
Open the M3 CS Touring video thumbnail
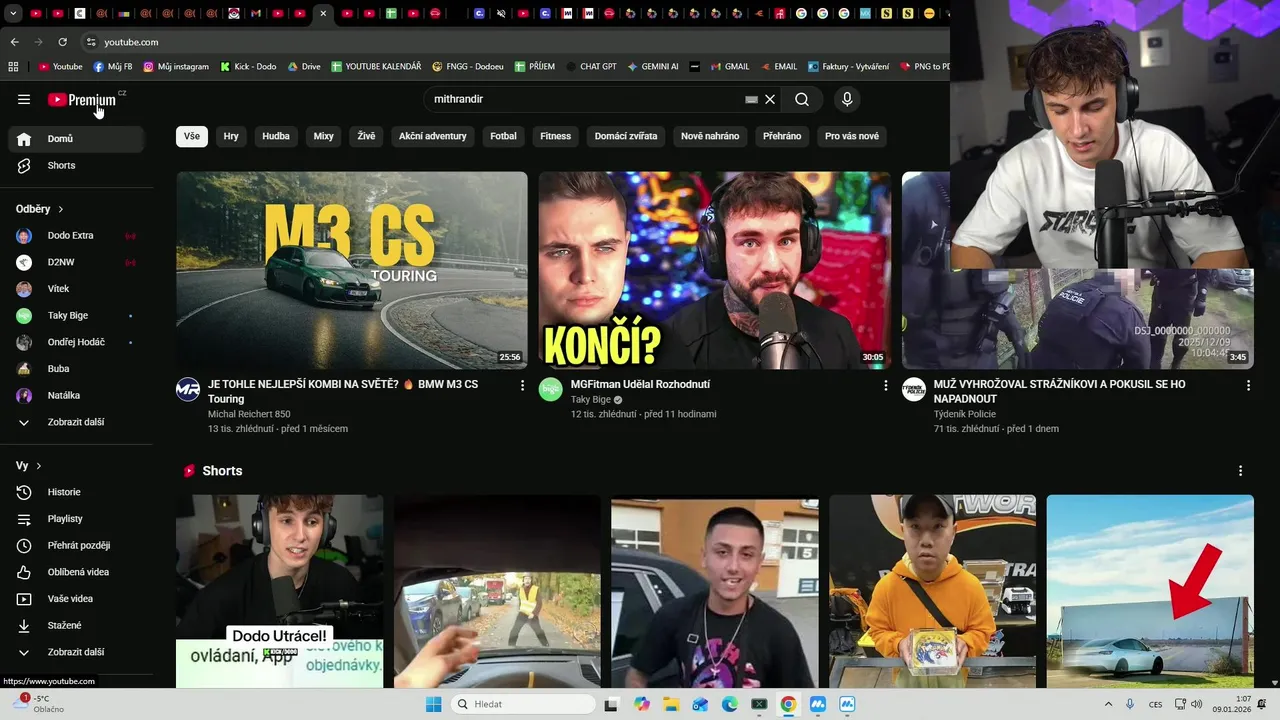tap(352, 270)
